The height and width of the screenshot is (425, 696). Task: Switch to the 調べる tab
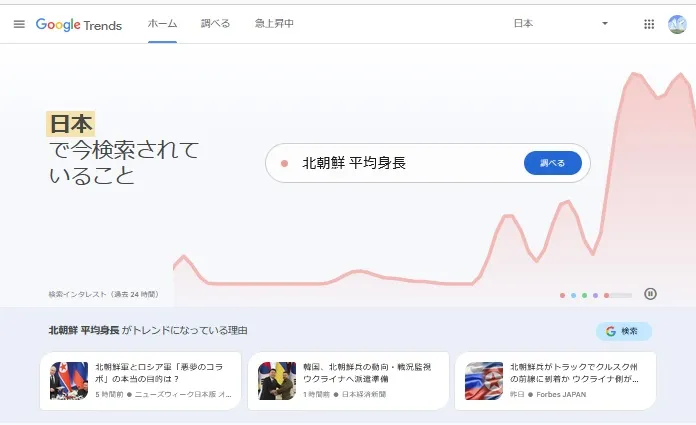click(x=215, y=24)
